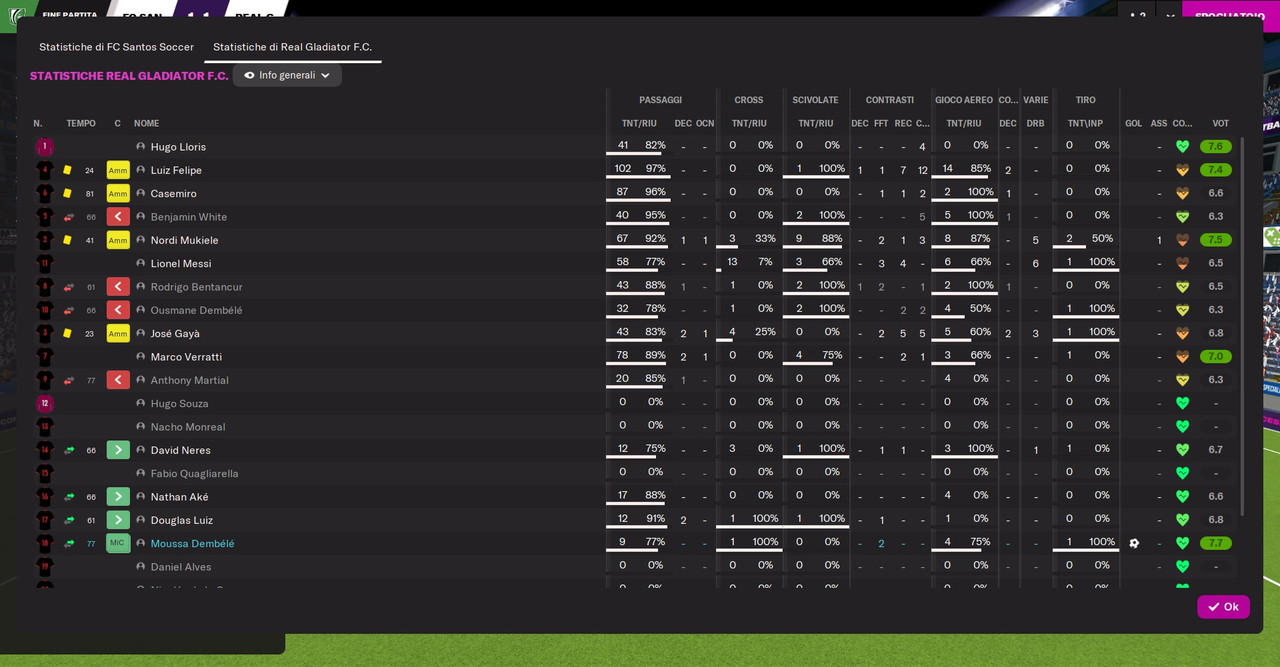
Task: Go to the Spogliatoio button
Action: click(1231, 16)
